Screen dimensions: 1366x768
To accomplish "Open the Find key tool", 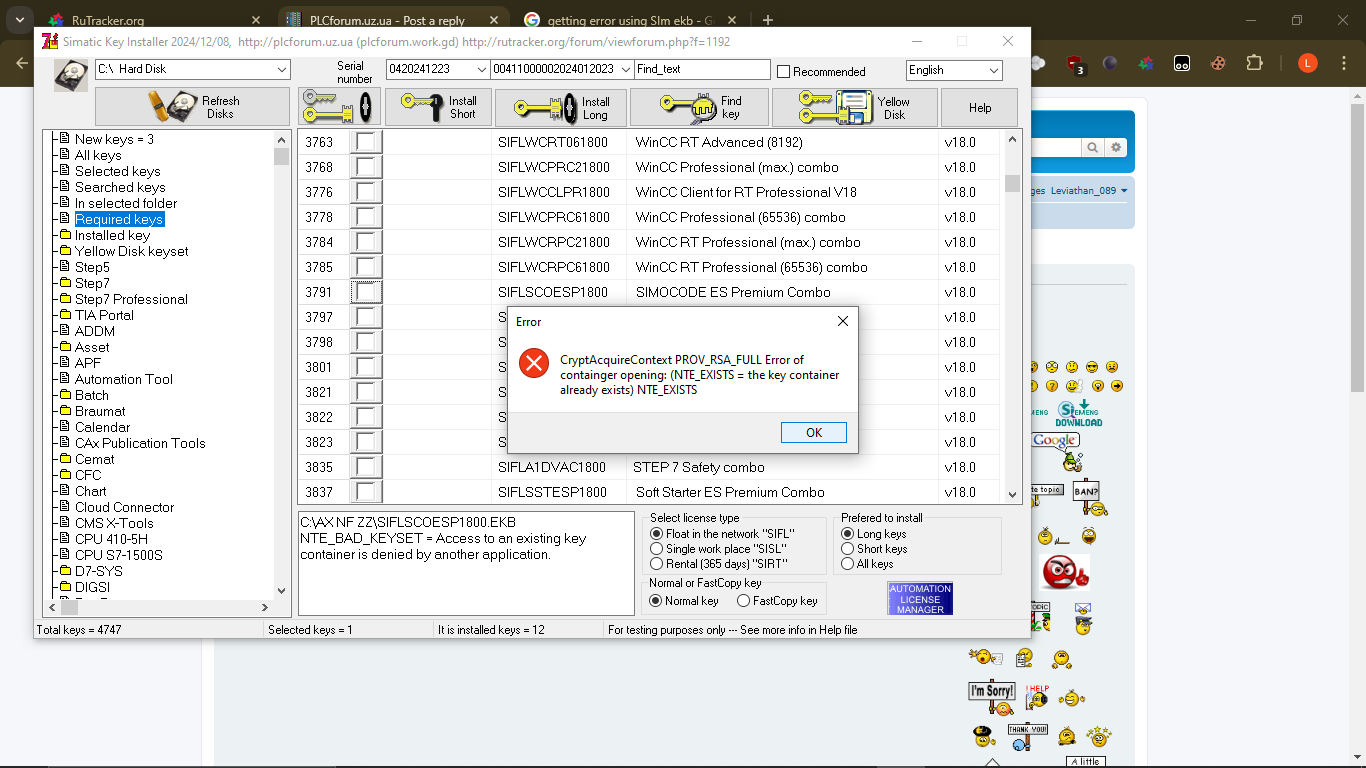I will click(699, 107).
